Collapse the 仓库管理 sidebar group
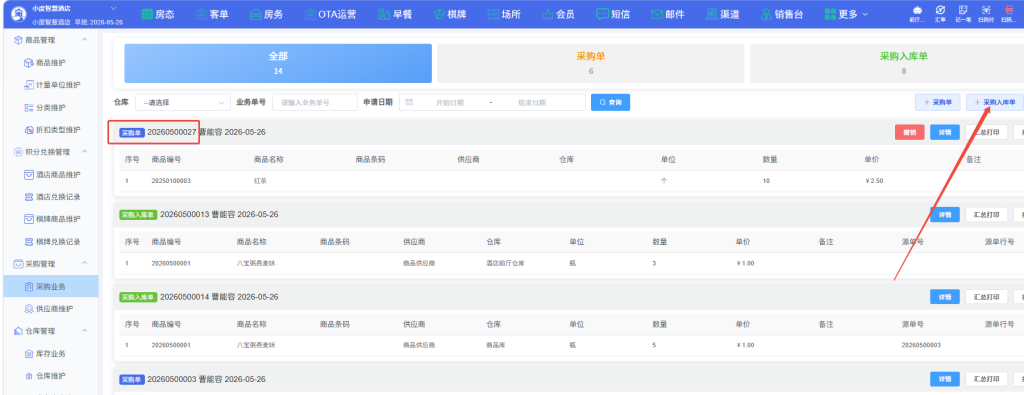This screenshot has height=395, width=1024. tap(85, 331)
